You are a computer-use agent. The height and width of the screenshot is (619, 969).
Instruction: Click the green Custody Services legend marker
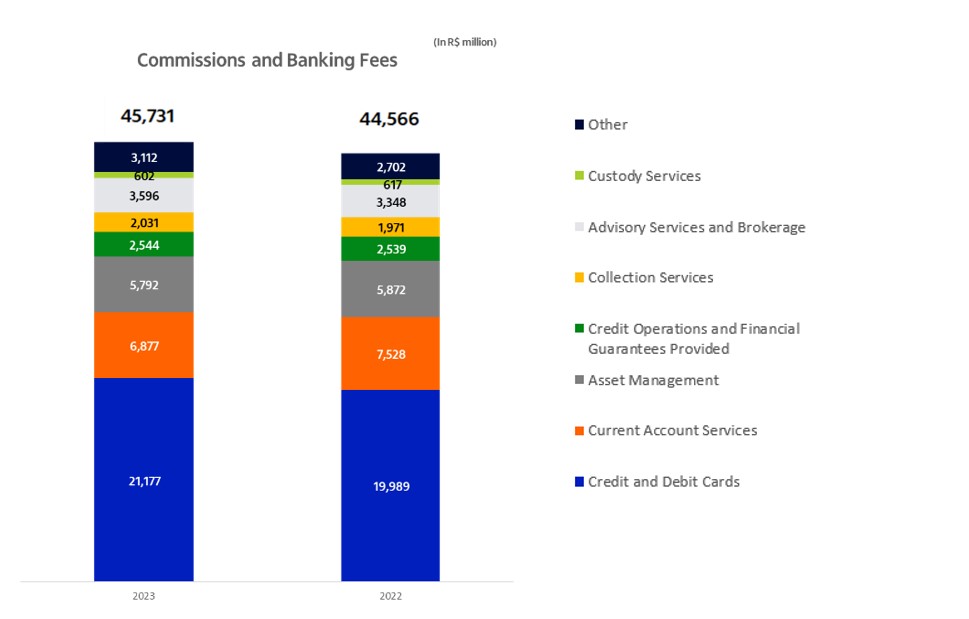tap(579, 176)
